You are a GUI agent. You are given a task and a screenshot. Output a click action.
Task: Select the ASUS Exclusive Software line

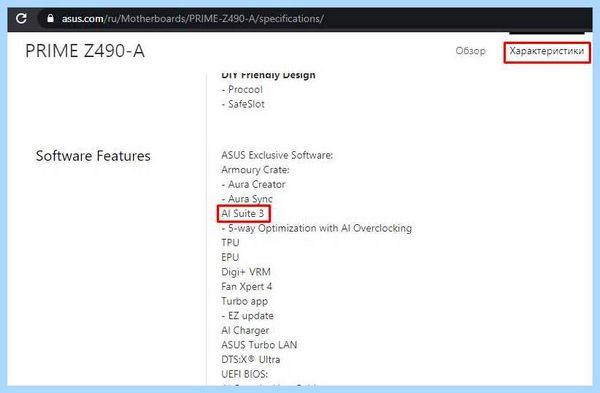(x=277, y=155)
